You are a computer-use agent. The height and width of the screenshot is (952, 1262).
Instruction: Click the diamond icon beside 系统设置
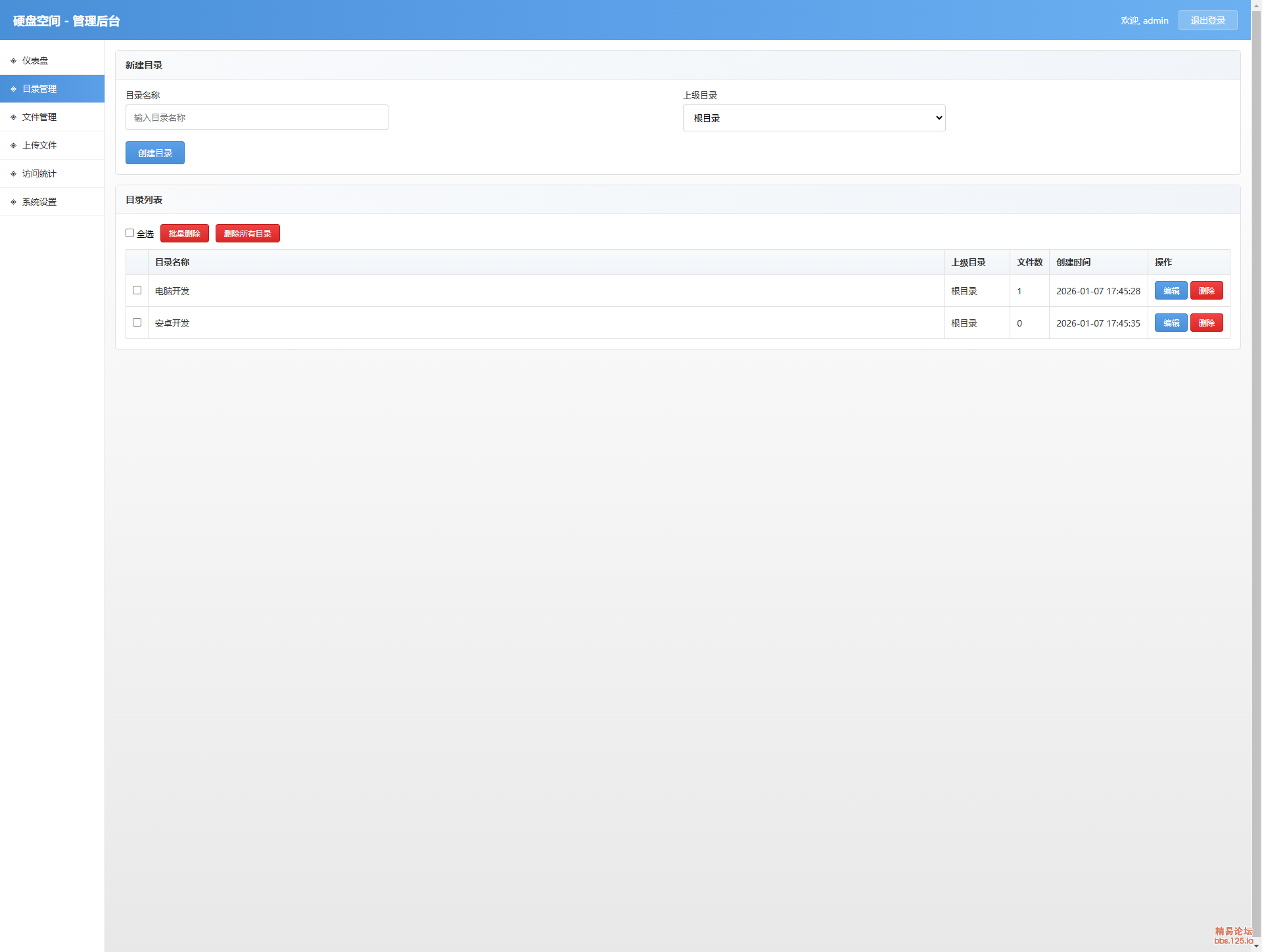pos(13,202)
